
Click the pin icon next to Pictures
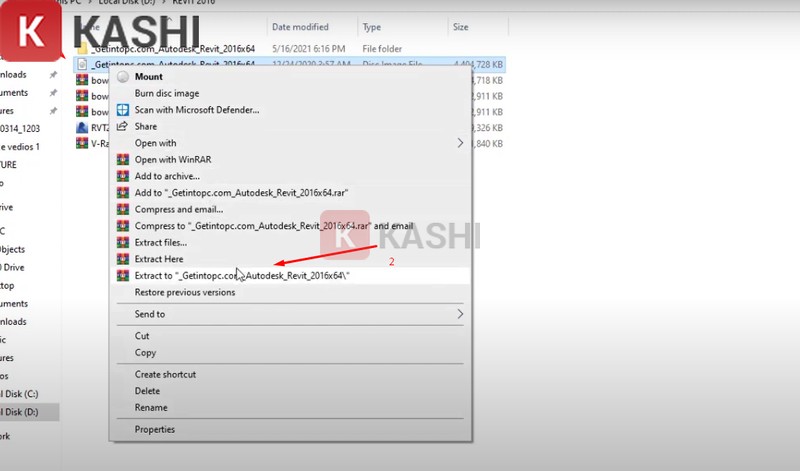tap(53, 111)
